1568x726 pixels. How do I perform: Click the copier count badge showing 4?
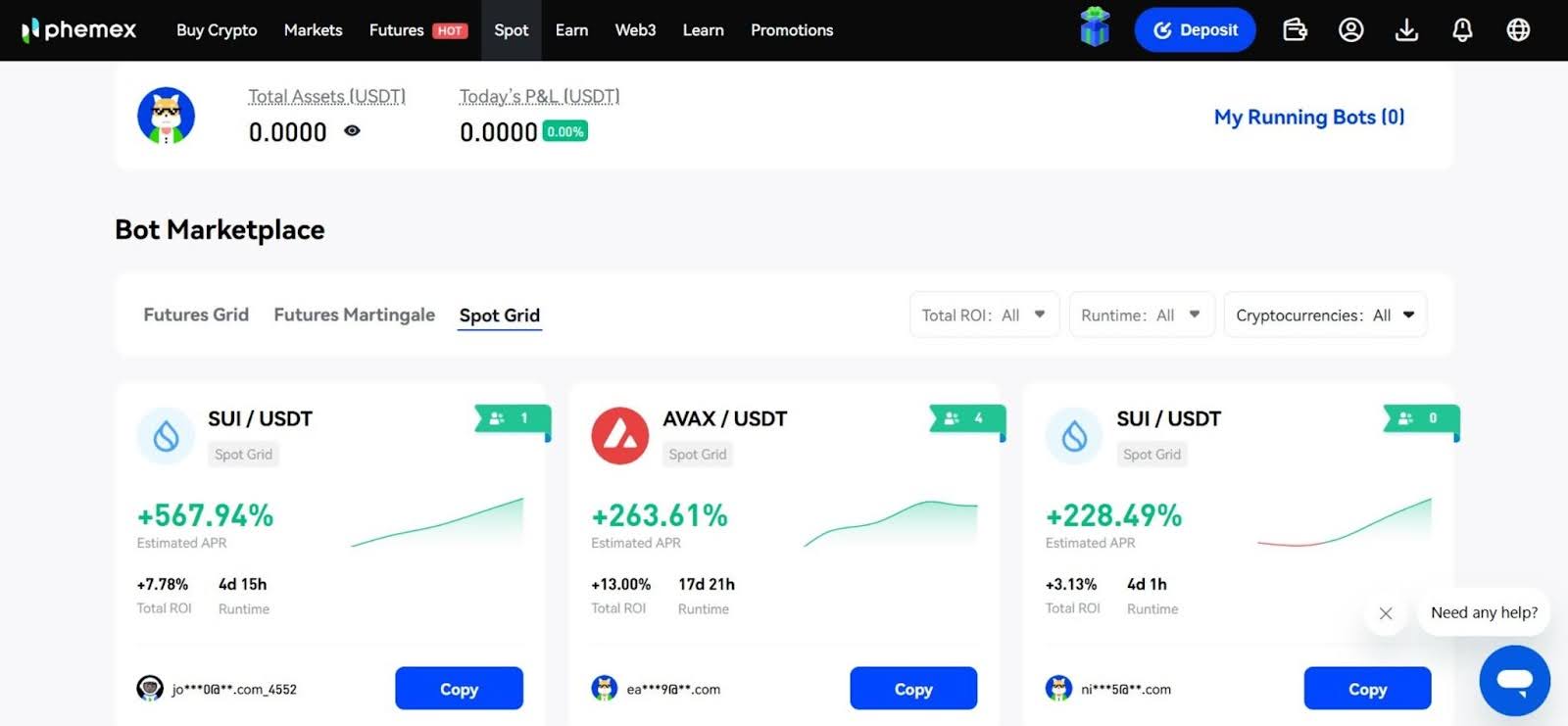[x=966, y=418]
